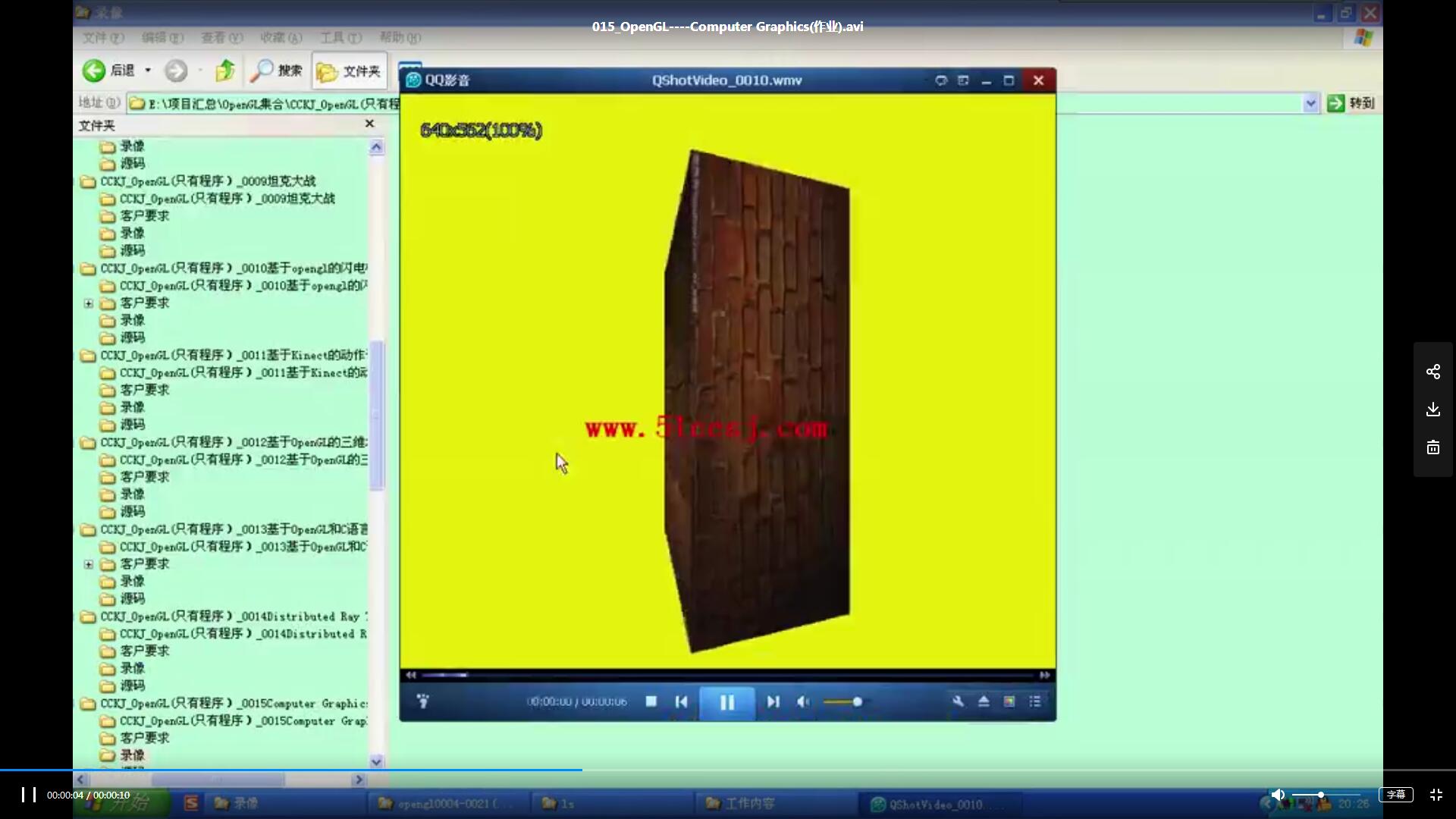Click Explorer back button 后退
The image size is (1456, 819).
[108, 71]
